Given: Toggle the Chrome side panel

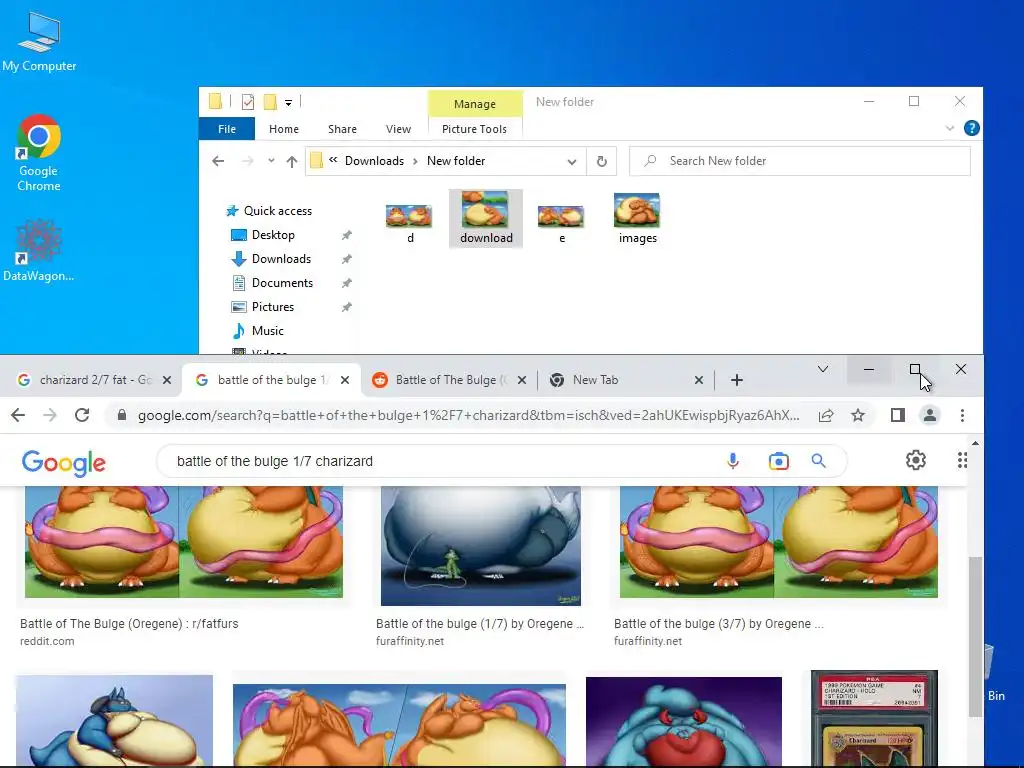Looking at the screenshot, I should (898, 415).
